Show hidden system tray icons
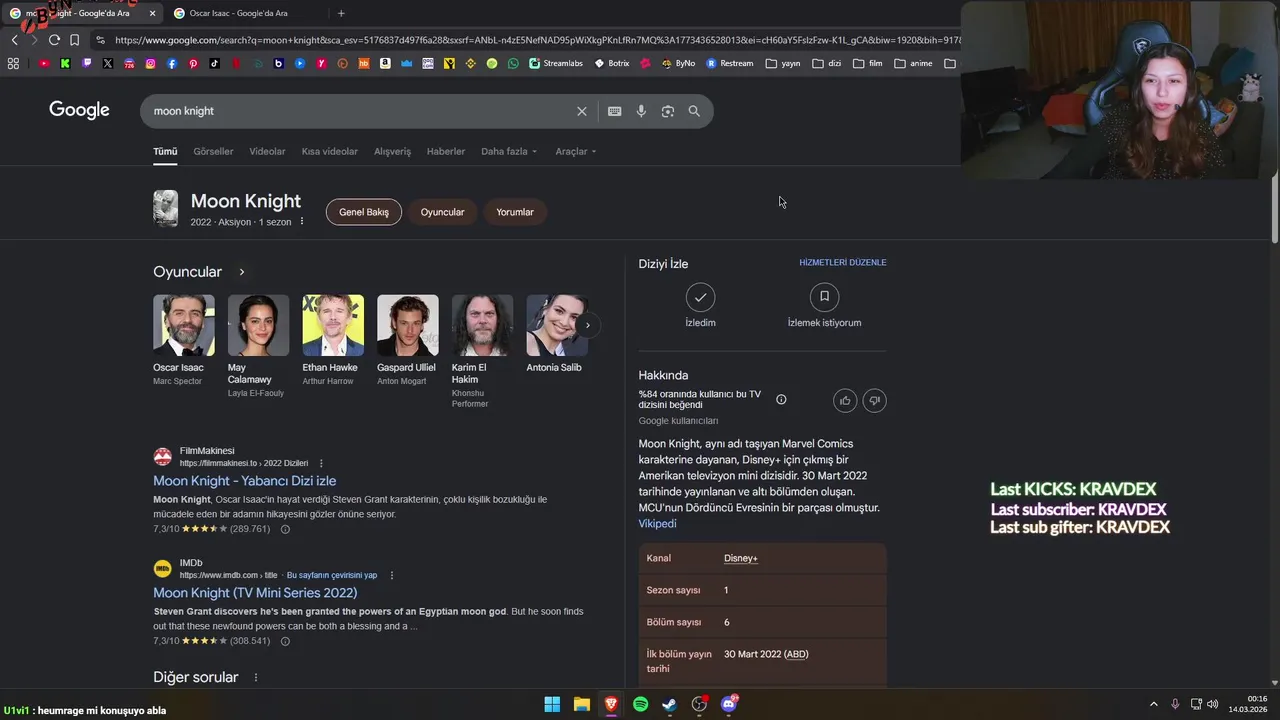This screenshot has width=1280, height=720. tap(1153, 704)
